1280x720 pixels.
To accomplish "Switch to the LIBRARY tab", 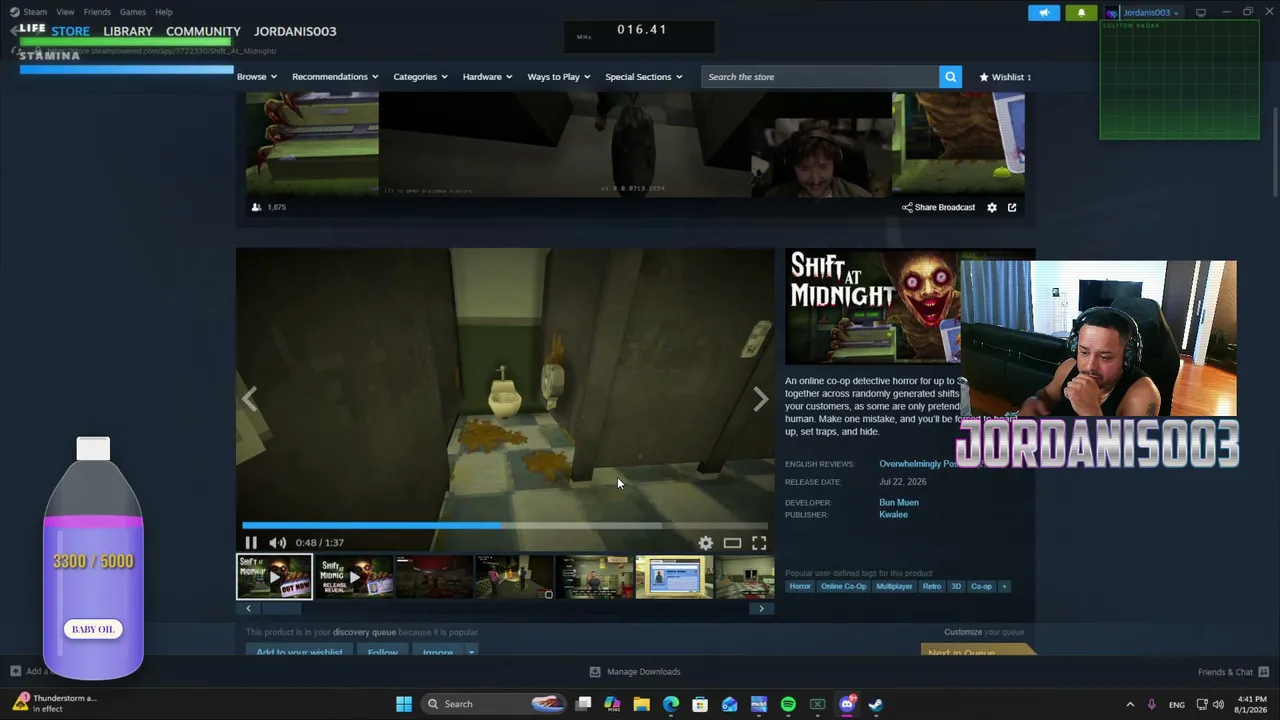I will coord(128,31).
